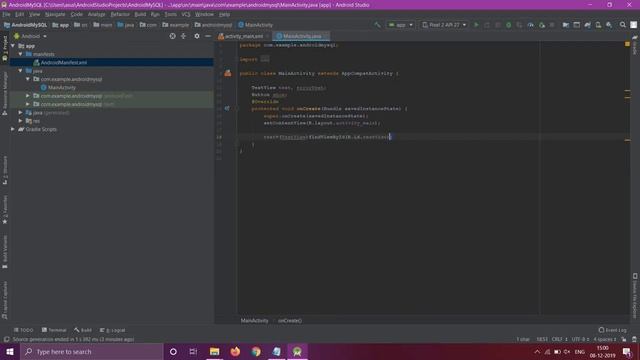This screenshot has height=360, width=640.
Task: Open the Android project view dropdown
Action: point(31,36)
